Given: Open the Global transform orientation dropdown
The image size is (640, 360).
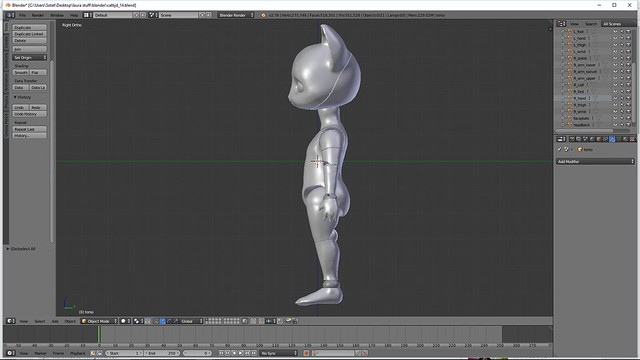Looking at the screenshot, I should [191, 321].
